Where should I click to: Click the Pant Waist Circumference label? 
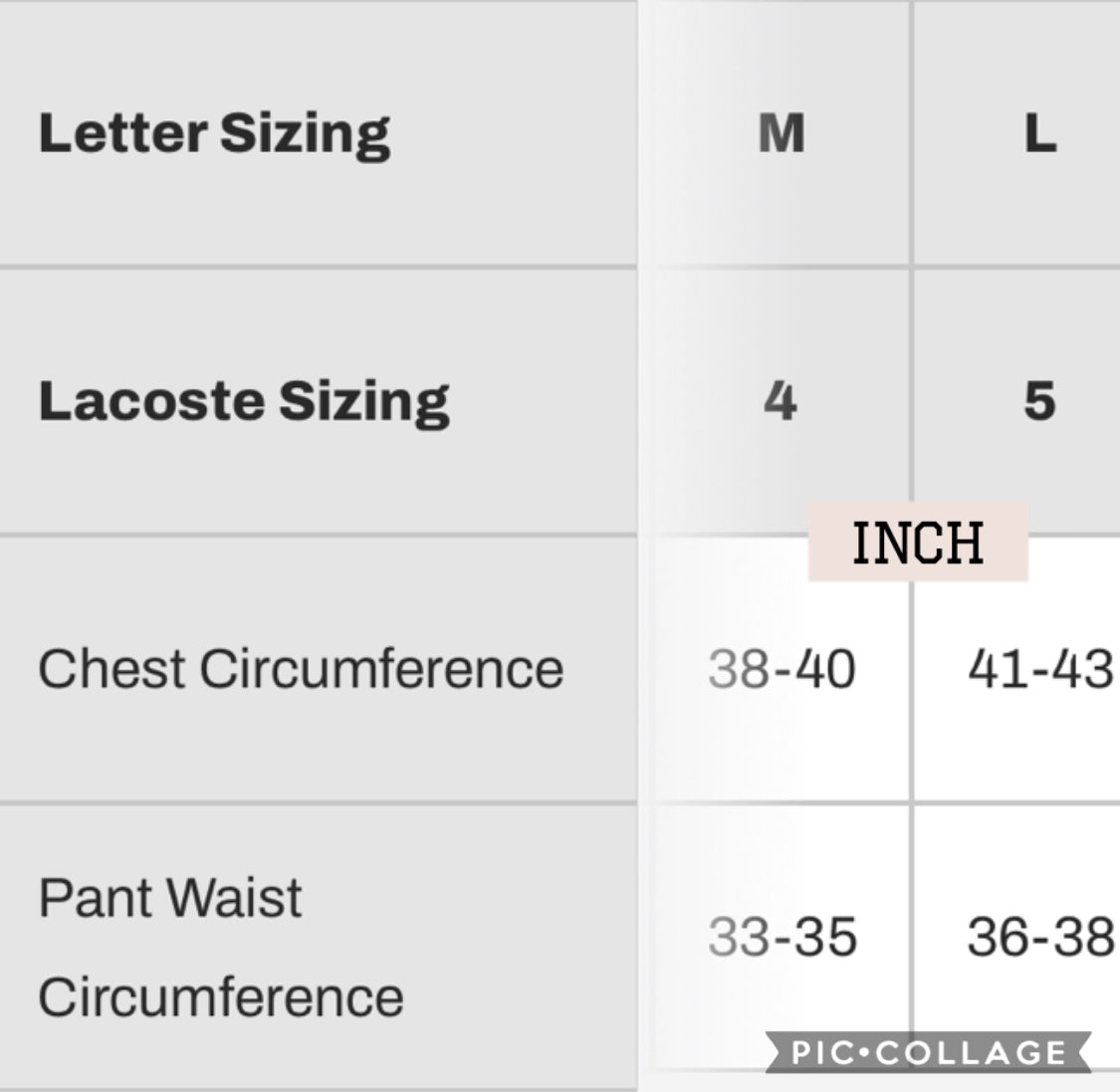point(221,947)
